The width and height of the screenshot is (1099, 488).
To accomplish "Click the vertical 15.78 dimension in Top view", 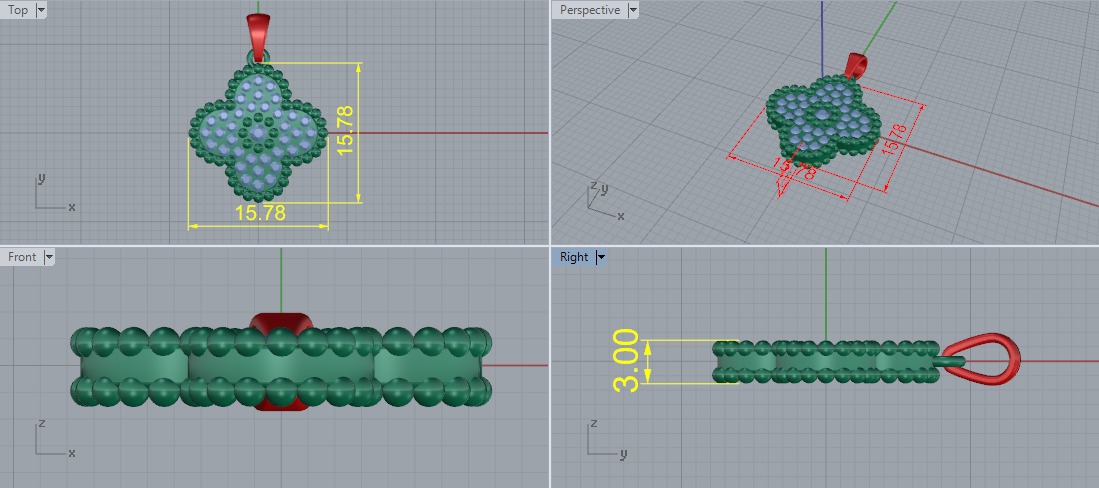I will point(348,130).
